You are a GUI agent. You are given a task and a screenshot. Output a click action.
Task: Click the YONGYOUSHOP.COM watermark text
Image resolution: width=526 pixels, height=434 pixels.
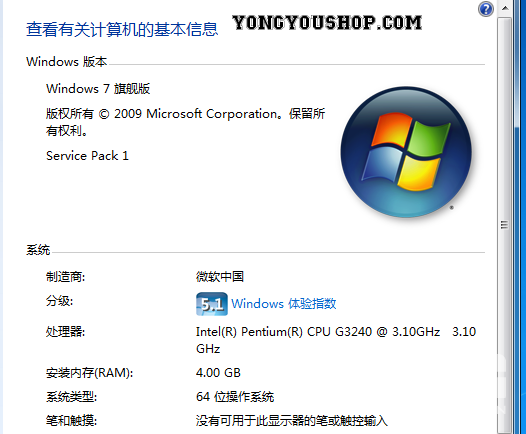pos(327,22)
